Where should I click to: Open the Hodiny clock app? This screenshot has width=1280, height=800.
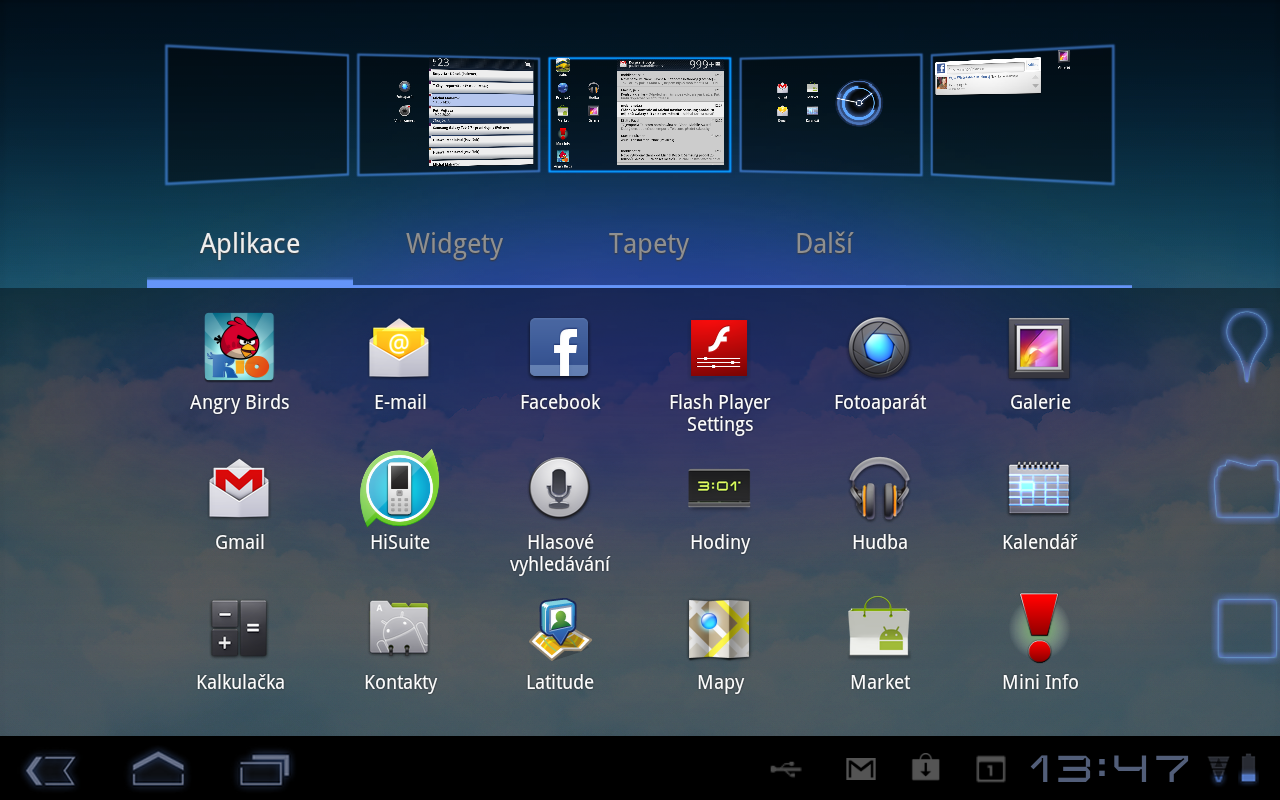pos(720,488)
